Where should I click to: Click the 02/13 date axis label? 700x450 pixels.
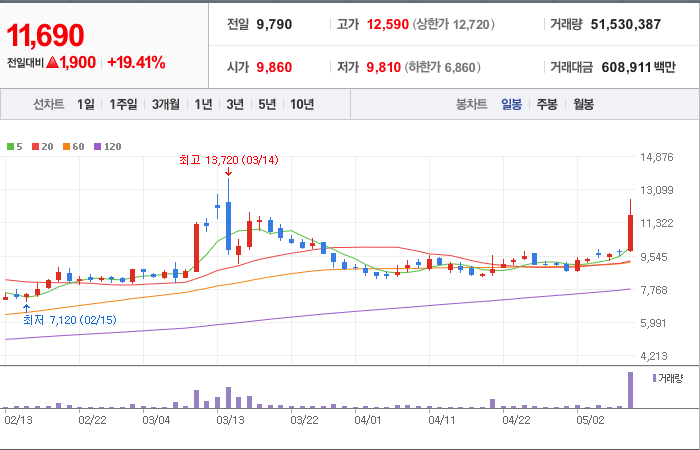coord(18,420)
